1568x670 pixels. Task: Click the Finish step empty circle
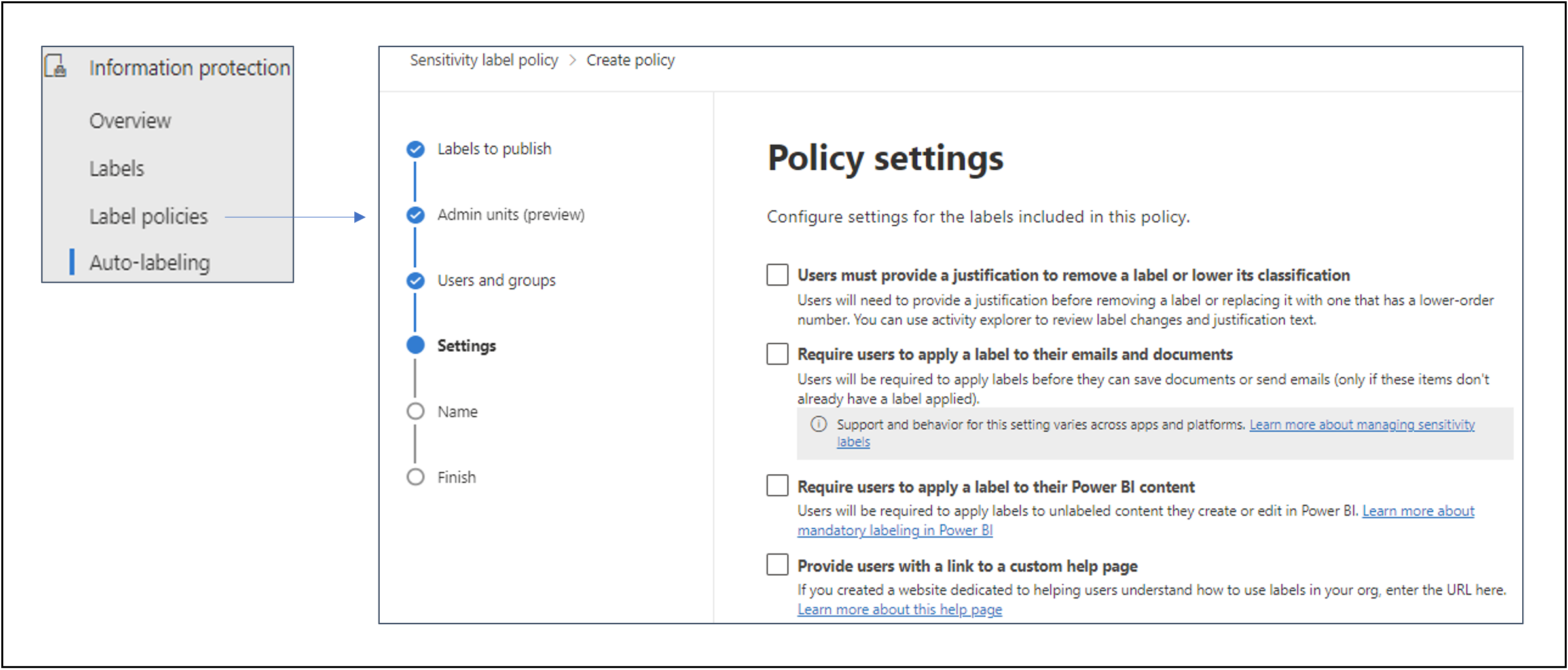coord(415,477)
